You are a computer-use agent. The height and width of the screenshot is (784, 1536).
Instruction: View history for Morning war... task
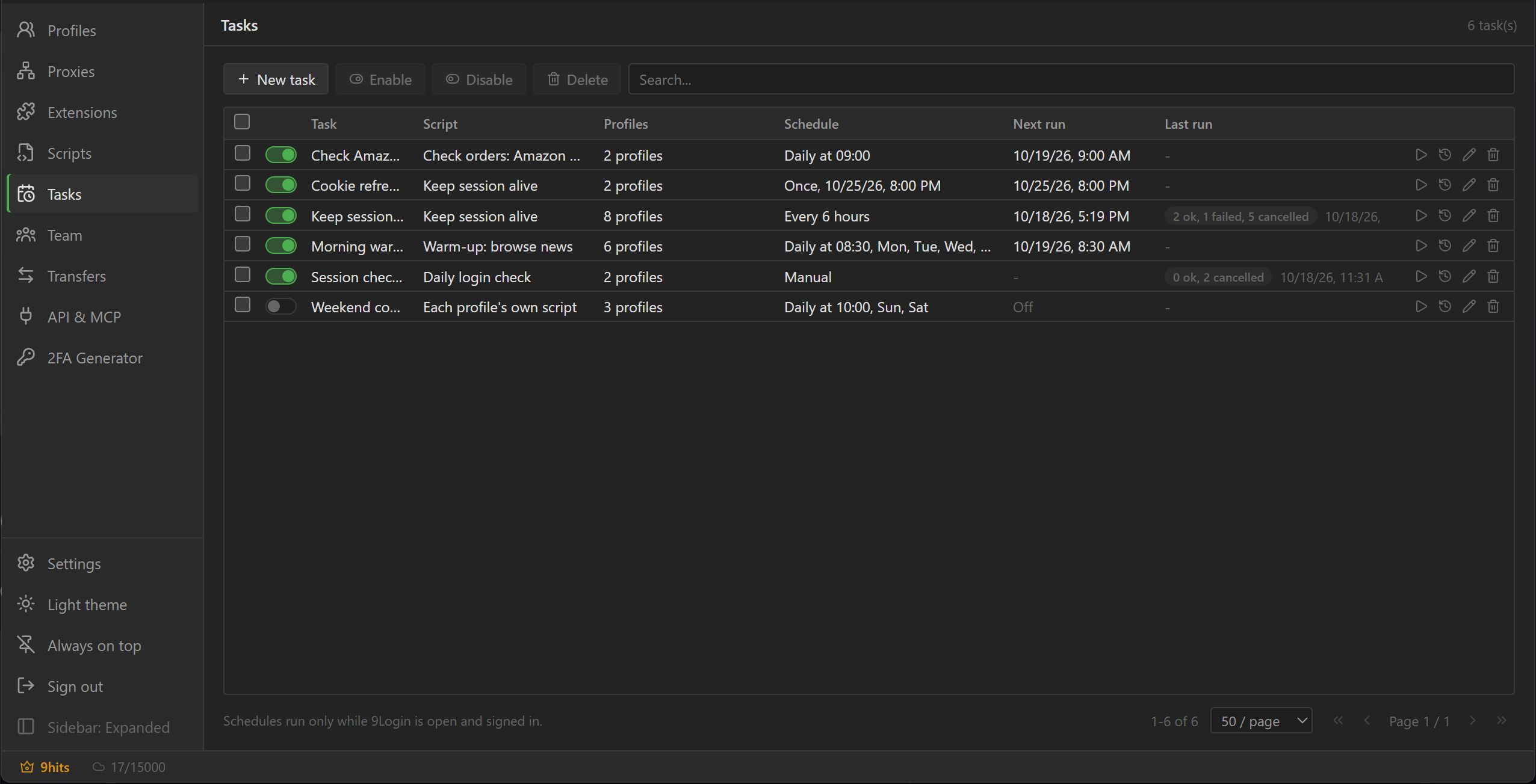(1445, 246)
